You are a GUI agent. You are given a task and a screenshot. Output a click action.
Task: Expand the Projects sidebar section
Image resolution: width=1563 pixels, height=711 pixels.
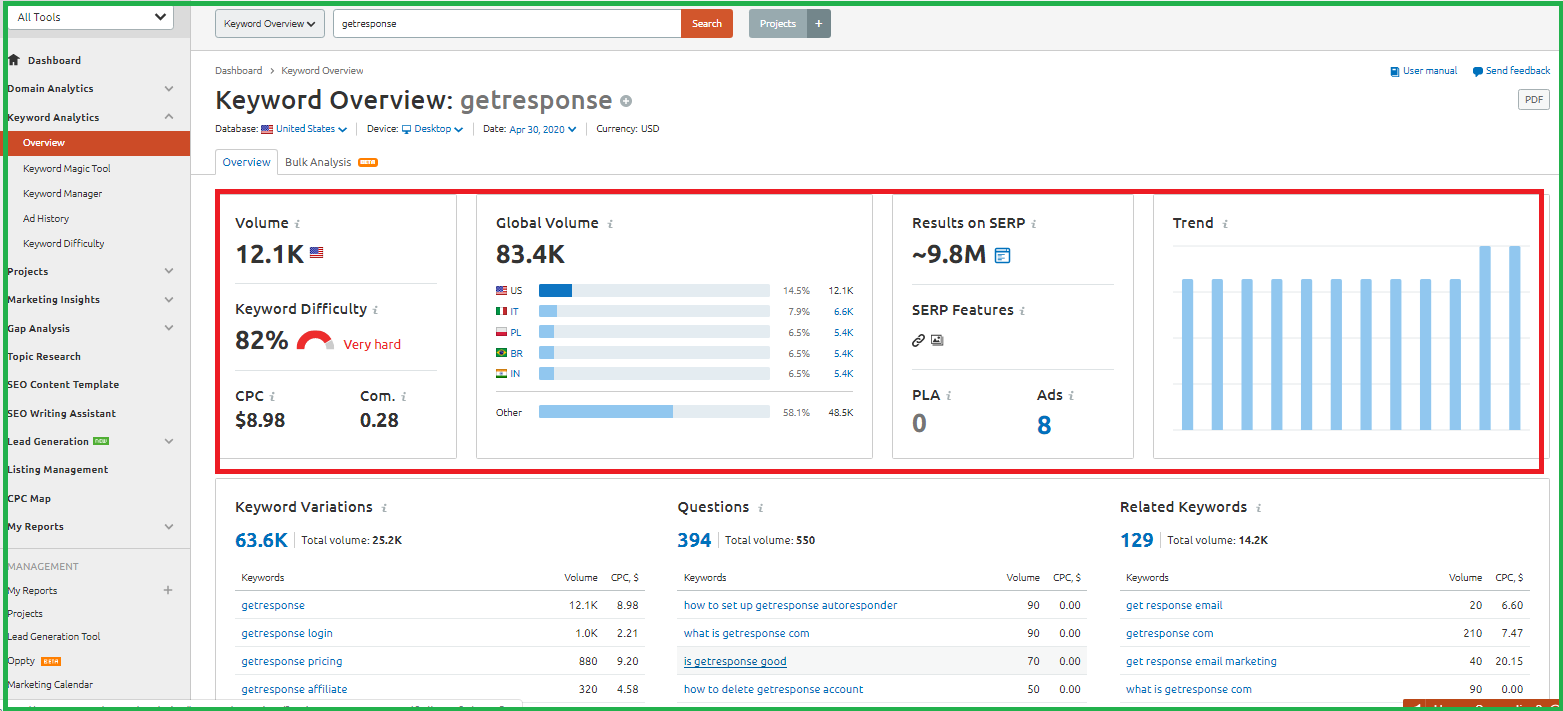click(169, 271)
